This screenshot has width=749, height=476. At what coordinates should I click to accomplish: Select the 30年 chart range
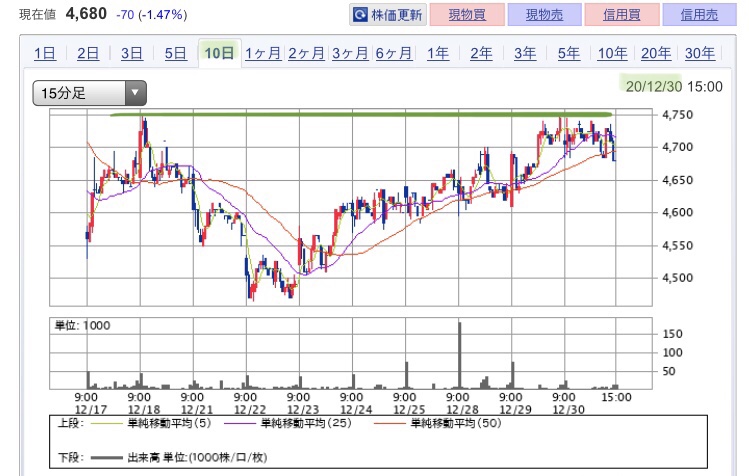point(700,53)
